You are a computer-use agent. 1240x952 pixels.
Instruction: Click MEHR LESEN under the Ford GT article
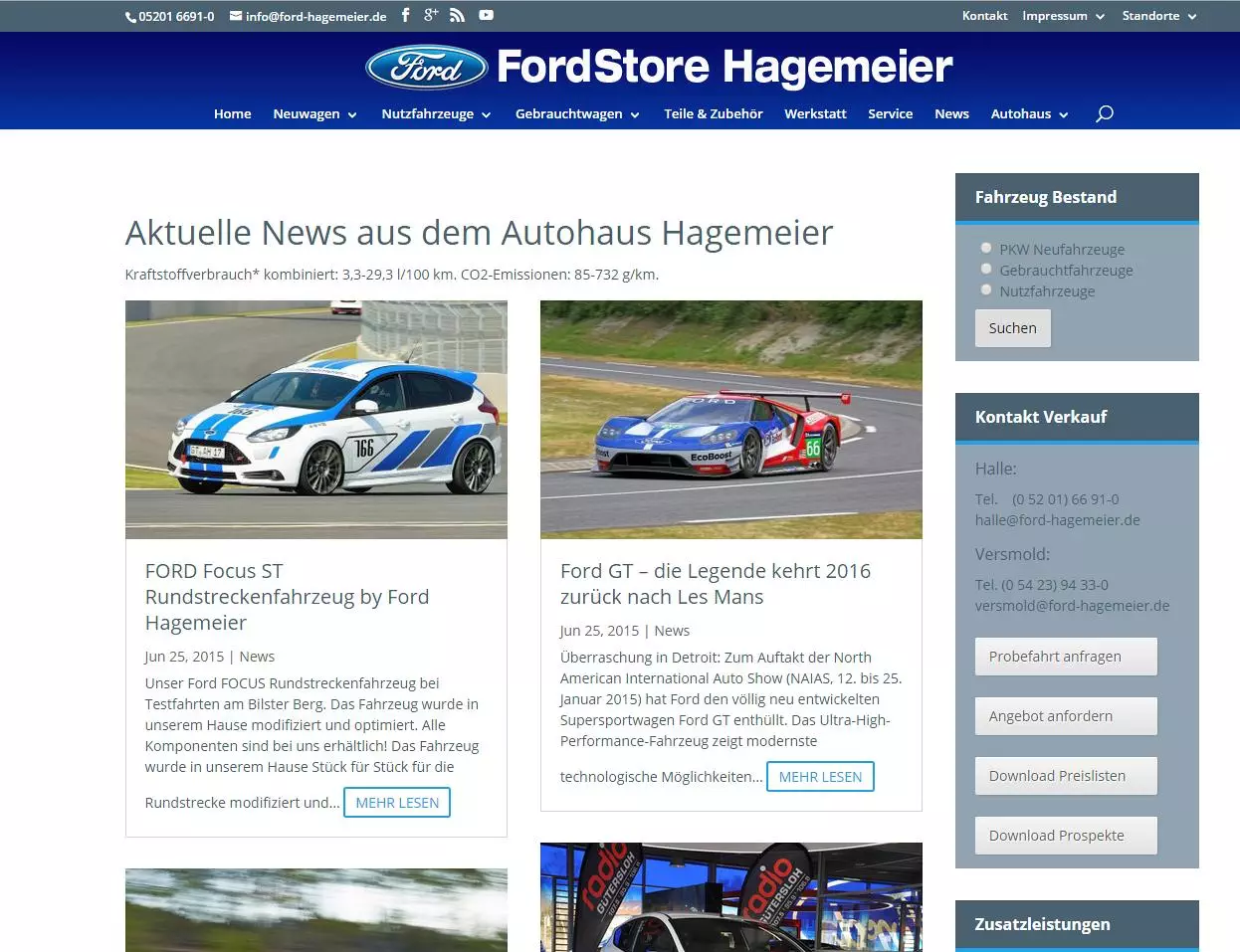coord(820,777)
